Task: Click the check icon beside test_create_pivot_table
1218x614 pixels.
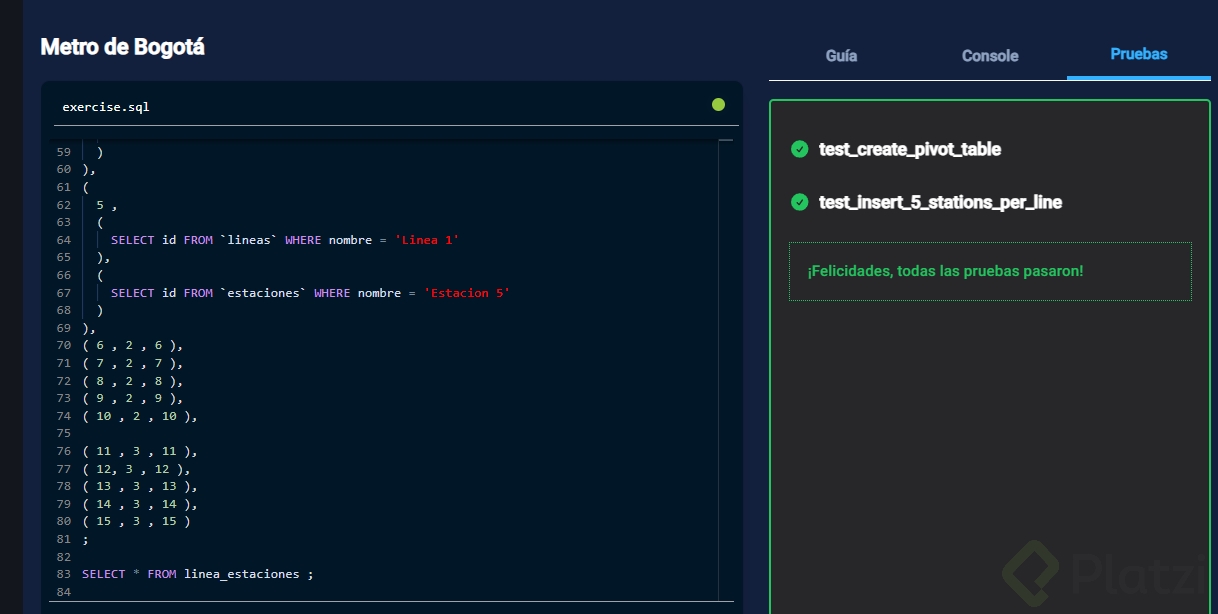Action: 799,149
